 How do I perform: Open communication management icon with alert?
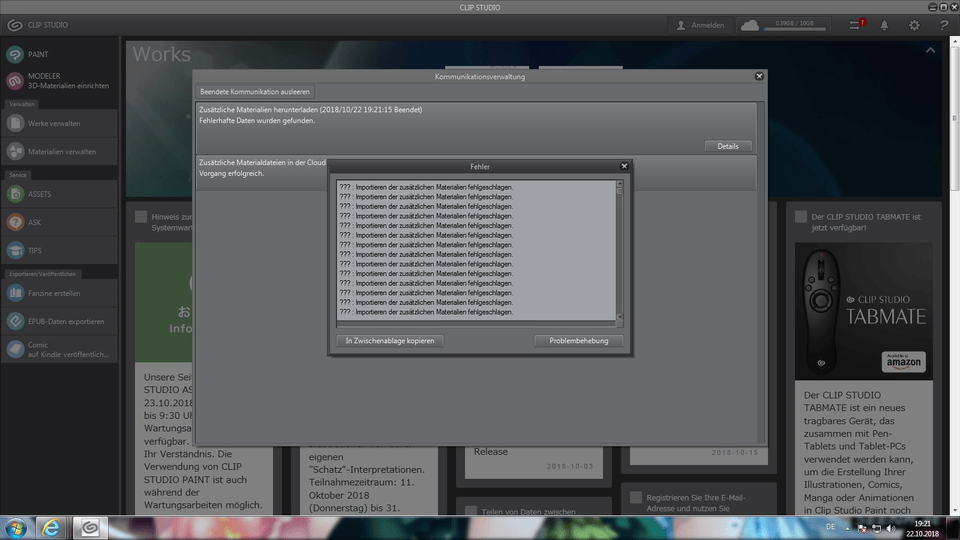click(x=856, y=25)
